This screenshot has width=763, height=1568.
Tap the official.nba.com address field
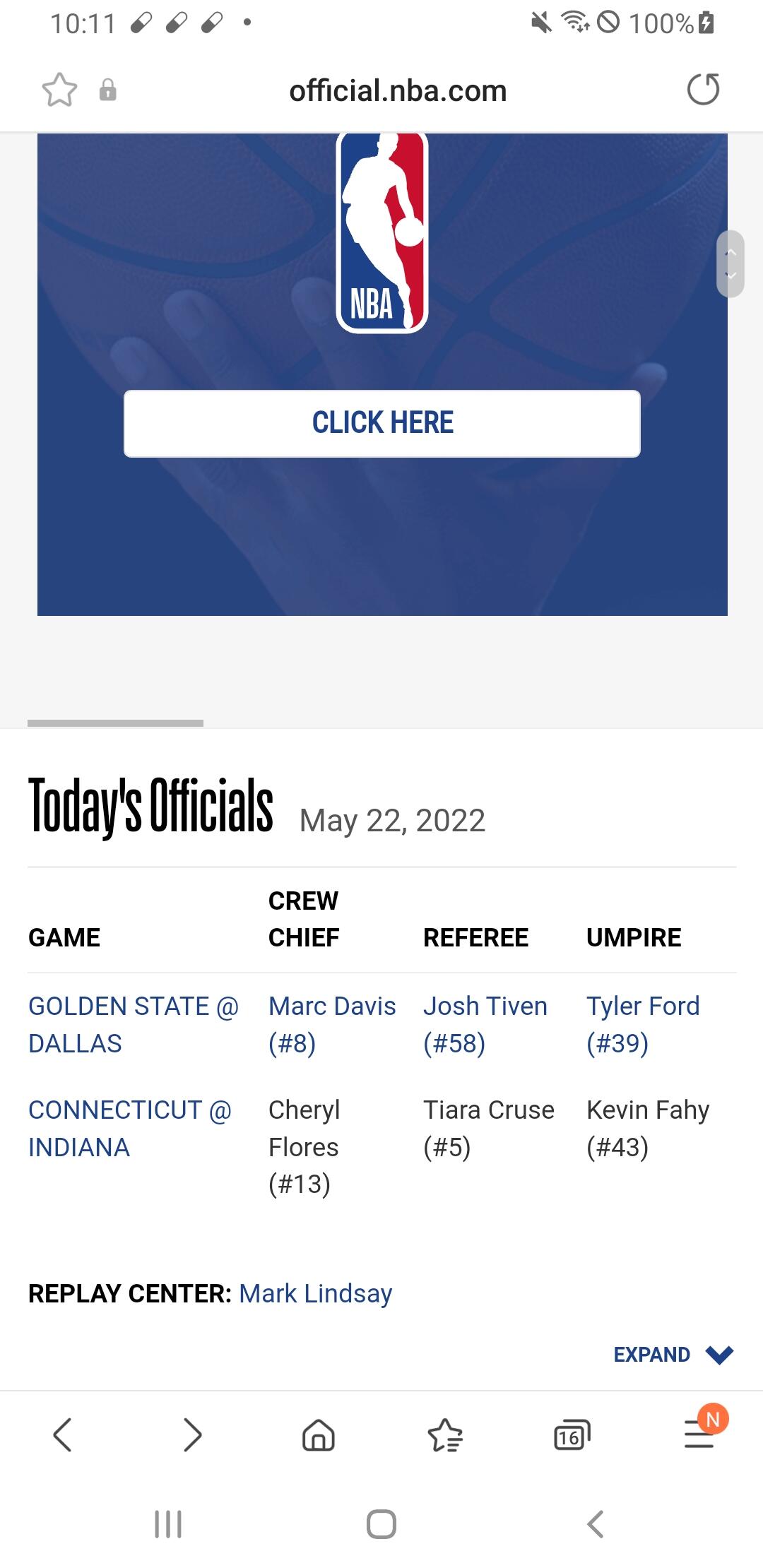[398, 90]
